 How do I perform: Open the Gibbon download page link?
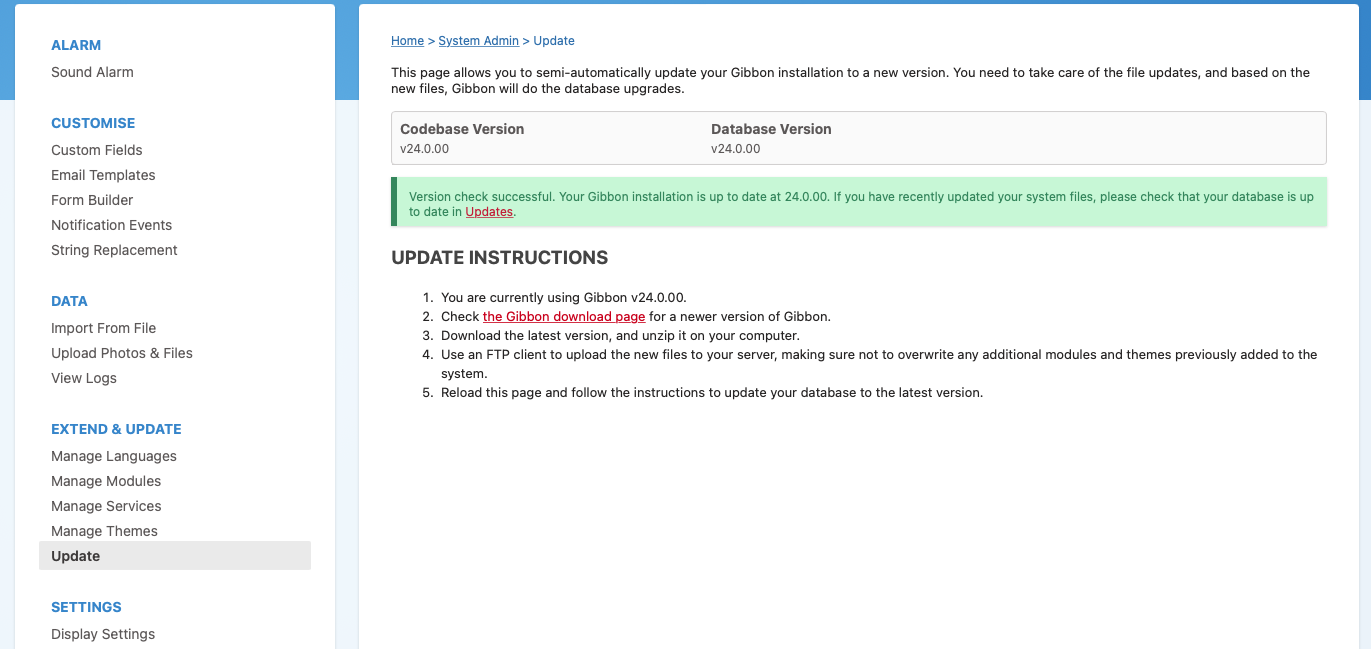[x=564, y=316]
